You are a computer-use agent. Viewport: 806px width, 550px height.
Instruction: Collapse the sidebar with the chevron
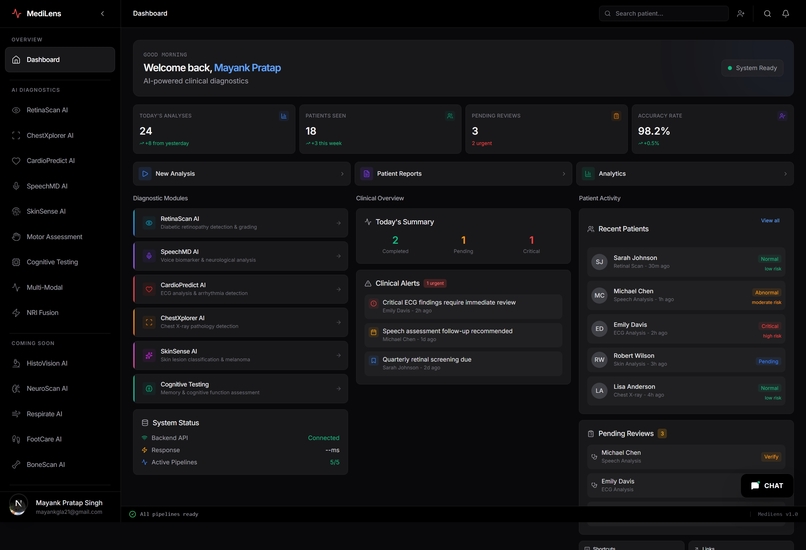tap(102, 13)
